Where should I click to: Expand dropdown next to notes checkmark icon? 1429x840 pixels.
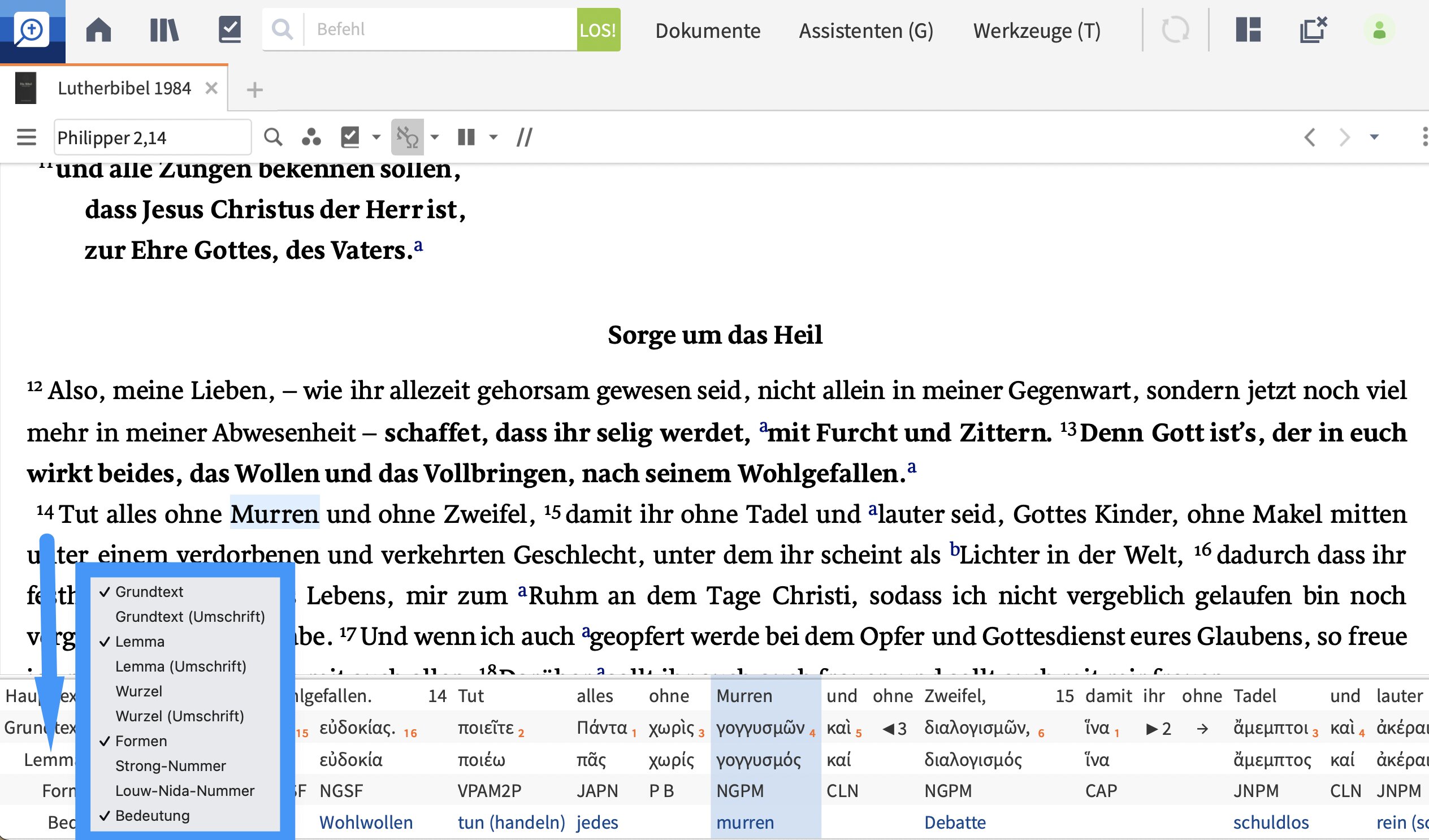[376, 137]
